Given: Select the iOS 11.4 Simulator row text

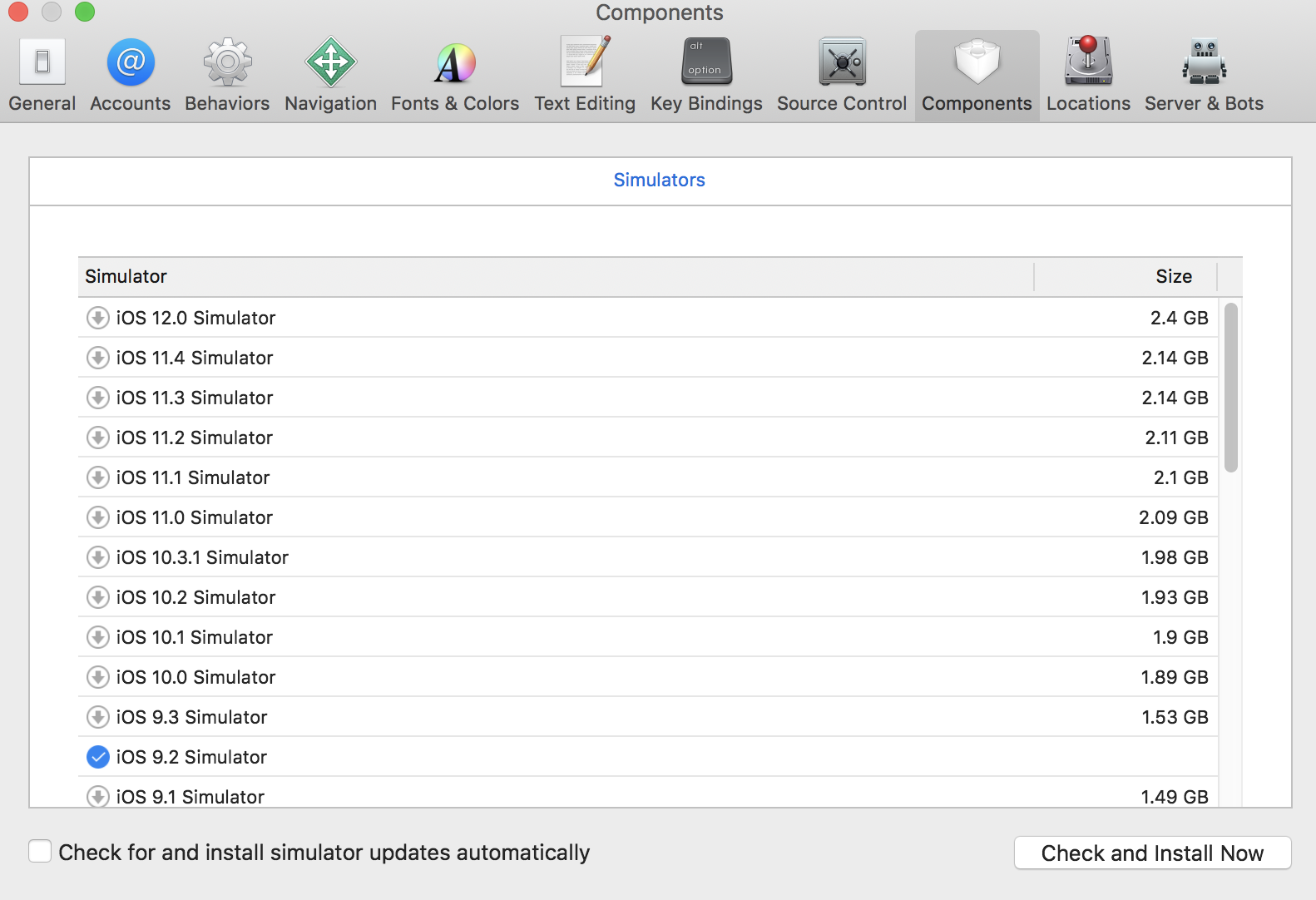Looking at the screenshot, I should (195, 358).
